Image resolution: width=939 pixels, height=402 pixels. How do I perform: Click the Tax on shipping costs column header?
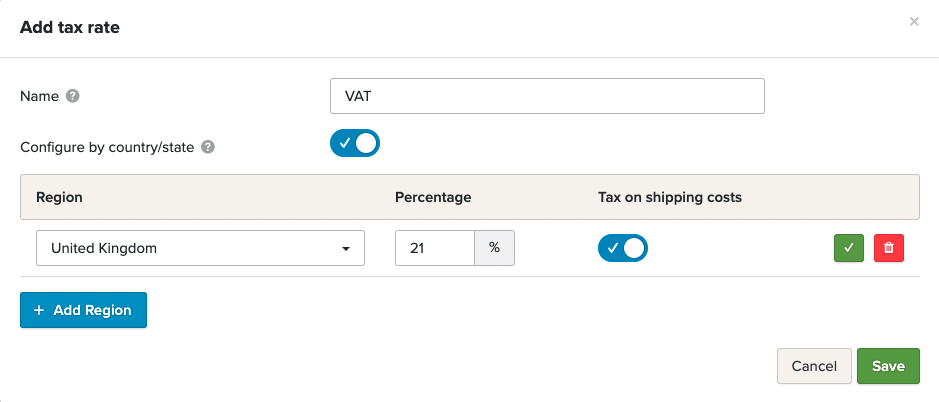click(x=663, y=197)
